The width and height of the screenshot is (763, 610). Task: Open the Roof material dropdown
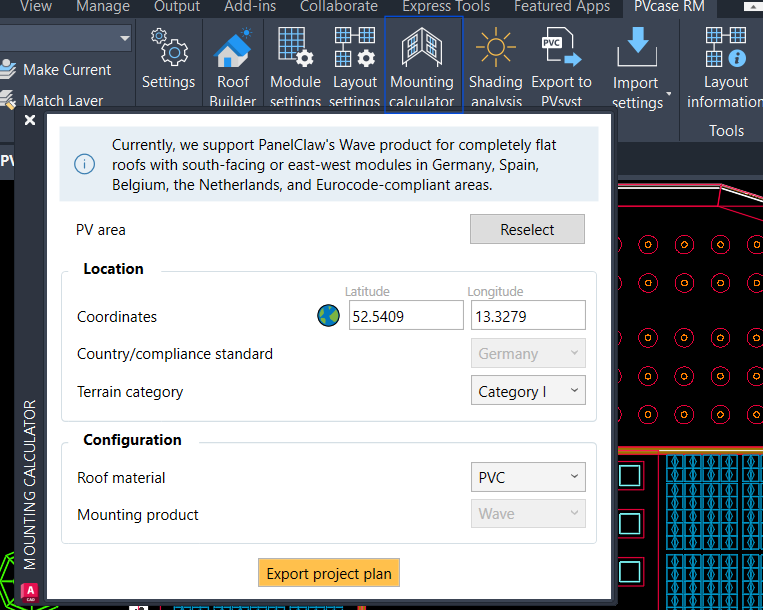pos(528,477)
